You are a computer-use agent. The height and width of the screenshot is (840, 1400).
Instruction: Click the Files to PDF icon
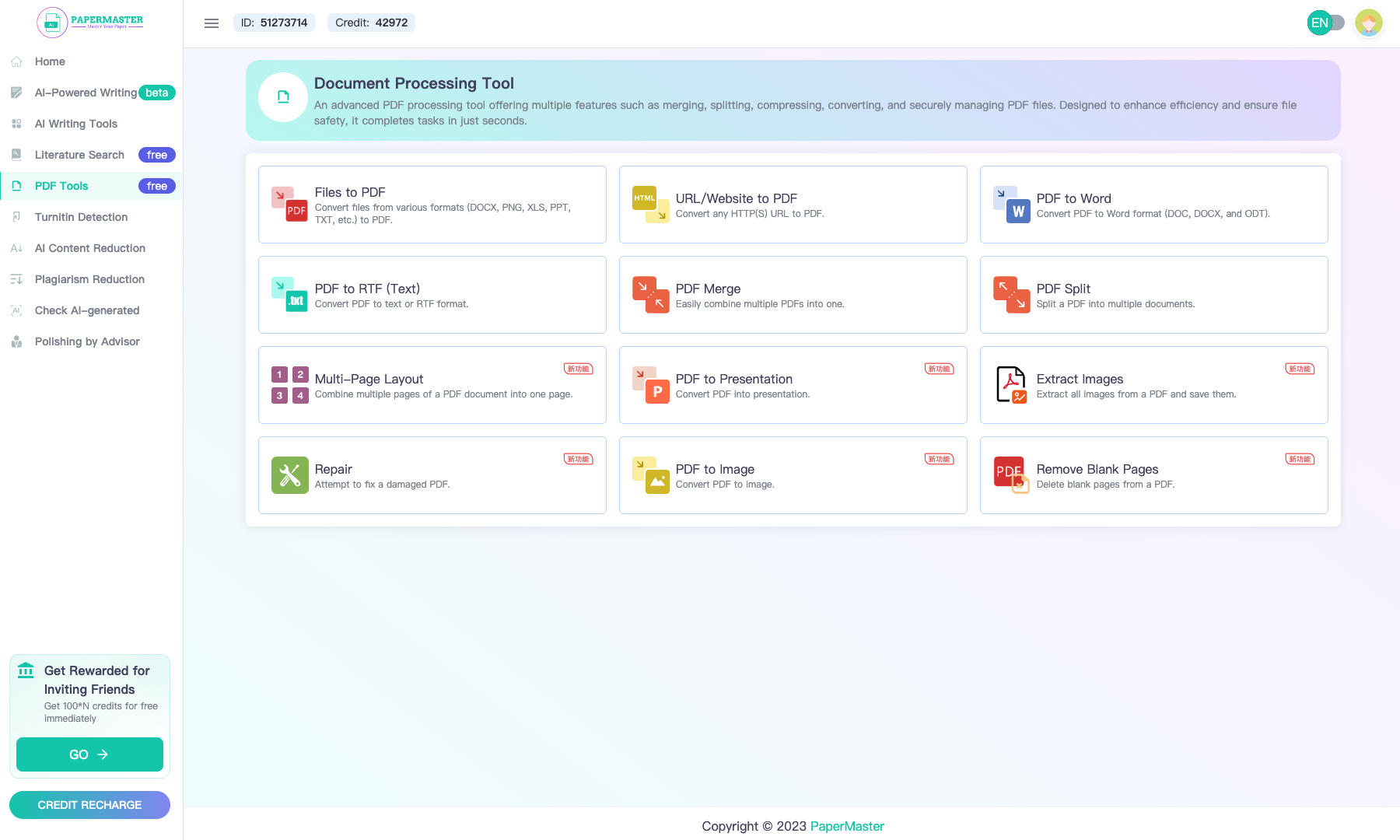[289, 205]
